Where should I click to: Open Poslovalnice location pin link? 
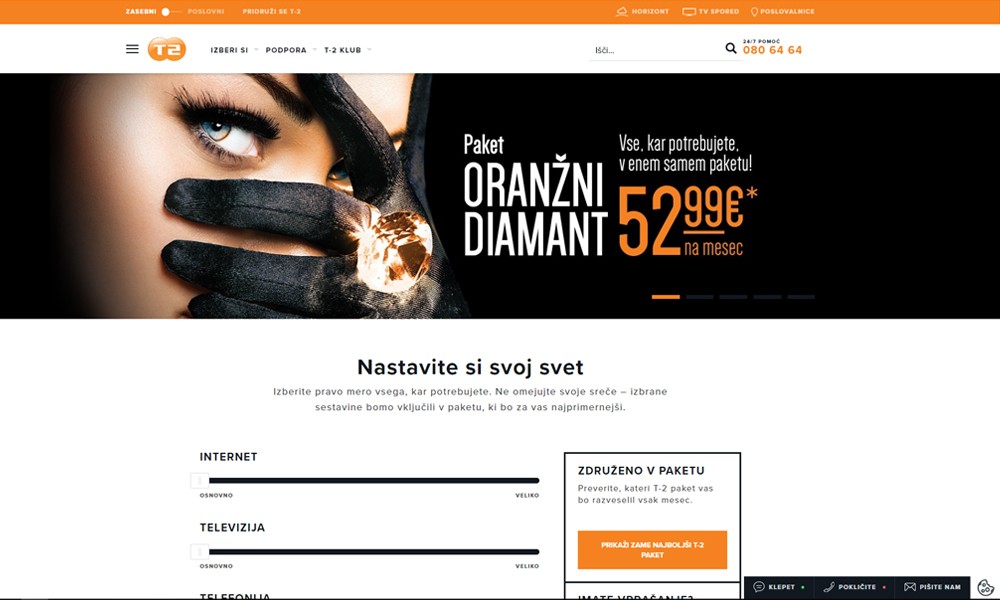click(754, 11)
